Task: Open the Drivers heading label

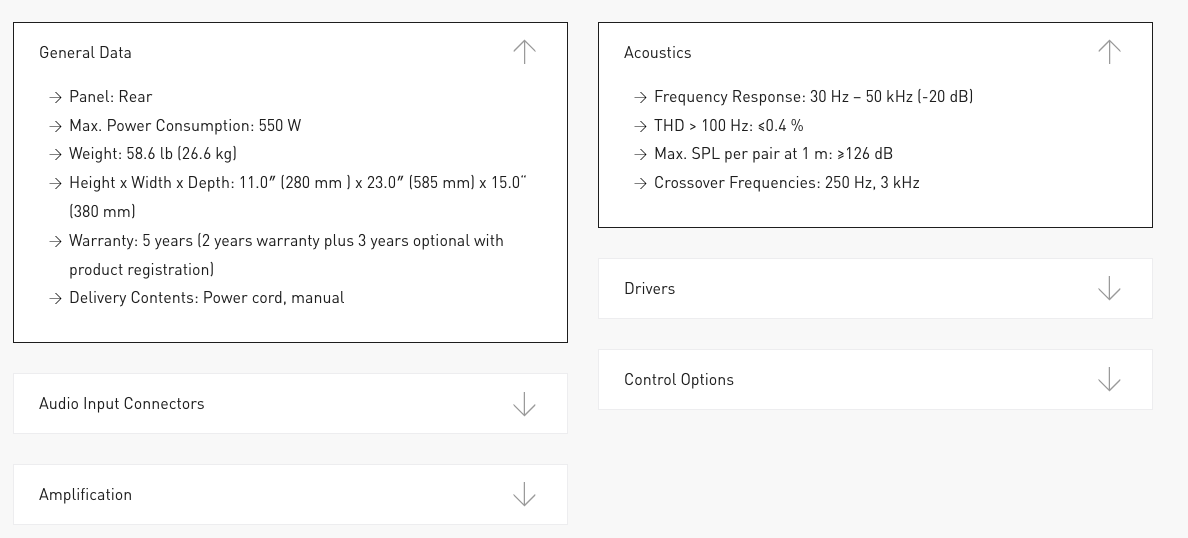Action: pos(649,289)
